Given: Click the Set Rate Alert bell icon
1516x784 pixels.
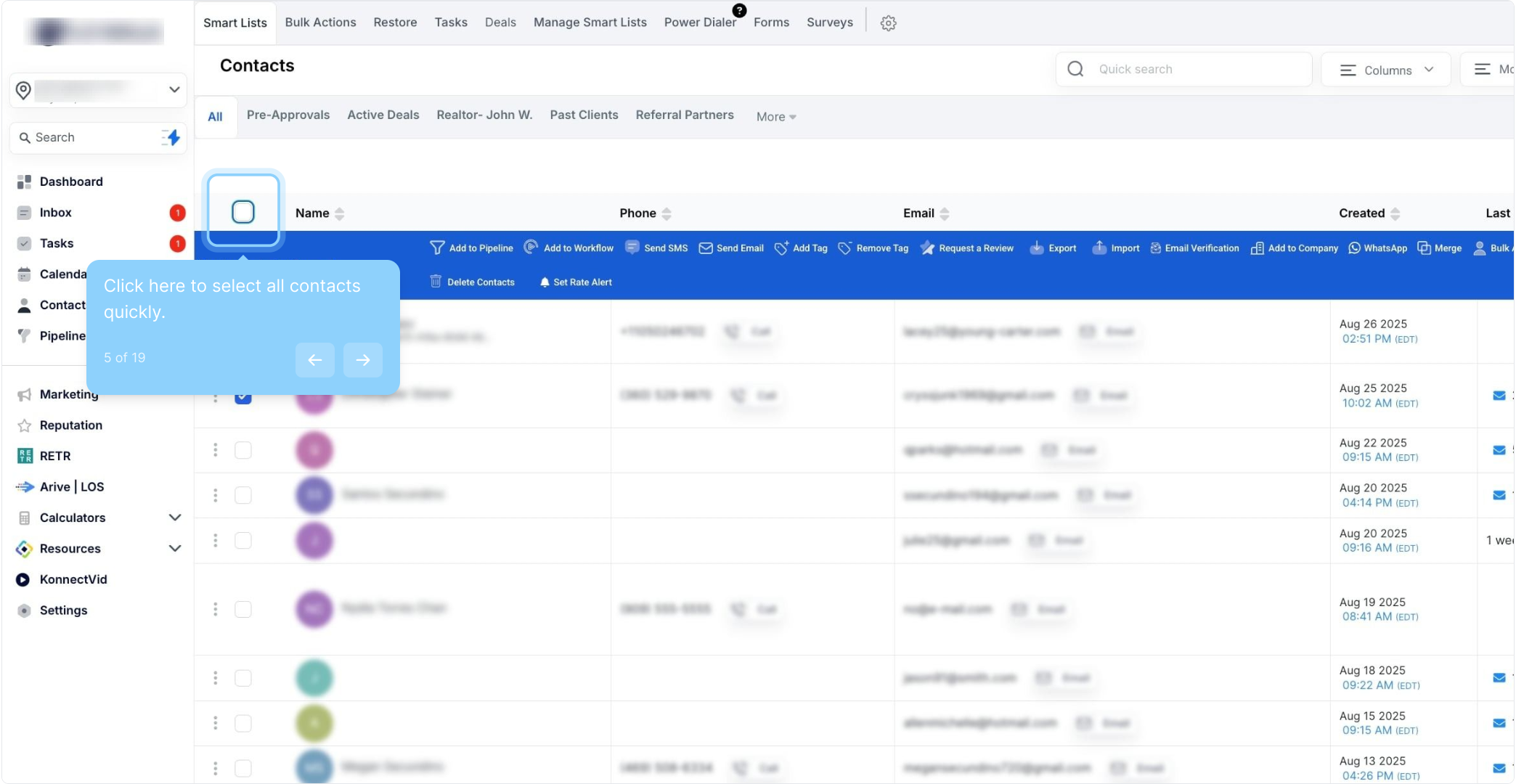Looking at the screenshot, I should point(545,282).
